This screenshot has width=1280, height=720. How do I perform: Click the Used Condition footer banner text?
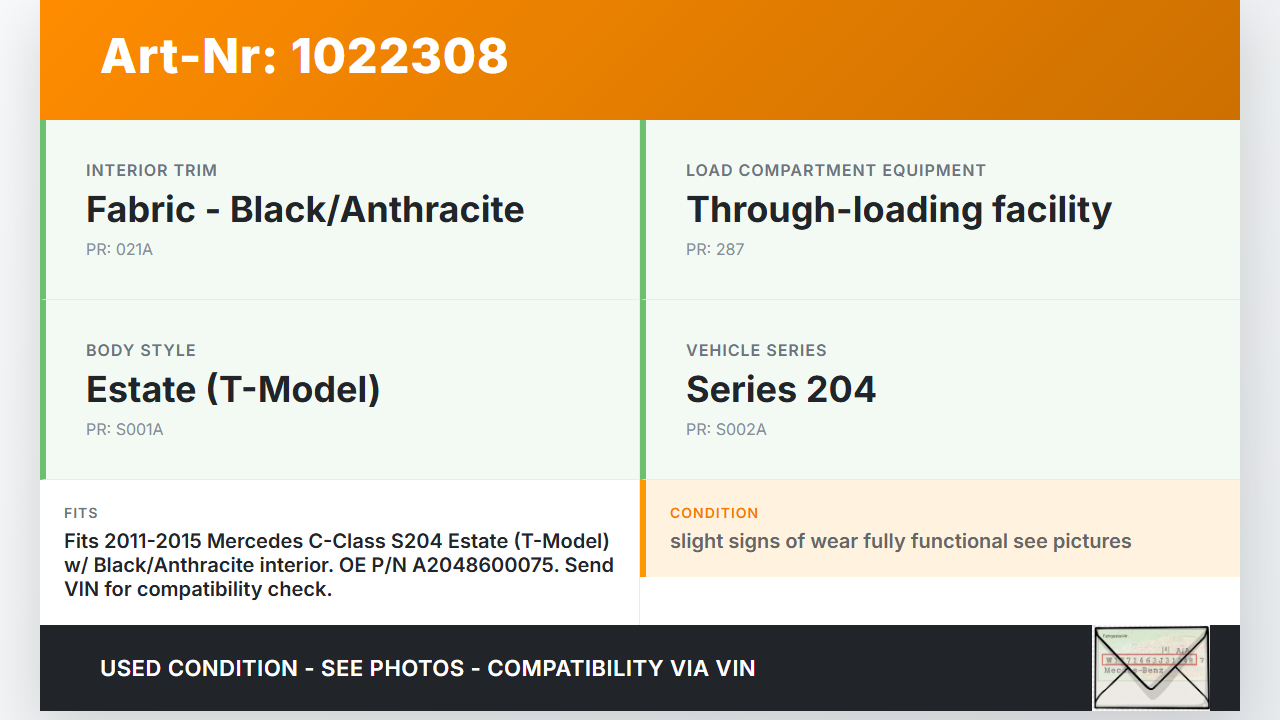click(x=427, y=668)
